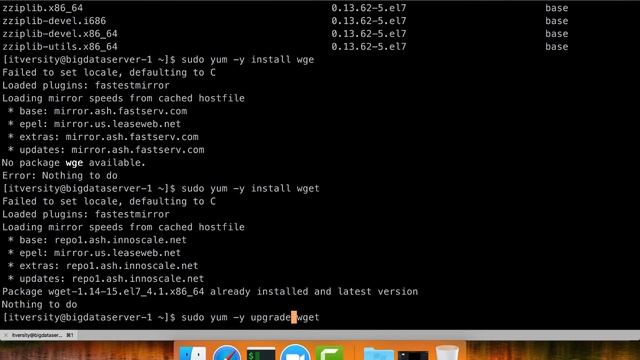The image size is (640, 360).
Task: Click the 'sudo yum -y install wge' command
Action: point(247,60)
